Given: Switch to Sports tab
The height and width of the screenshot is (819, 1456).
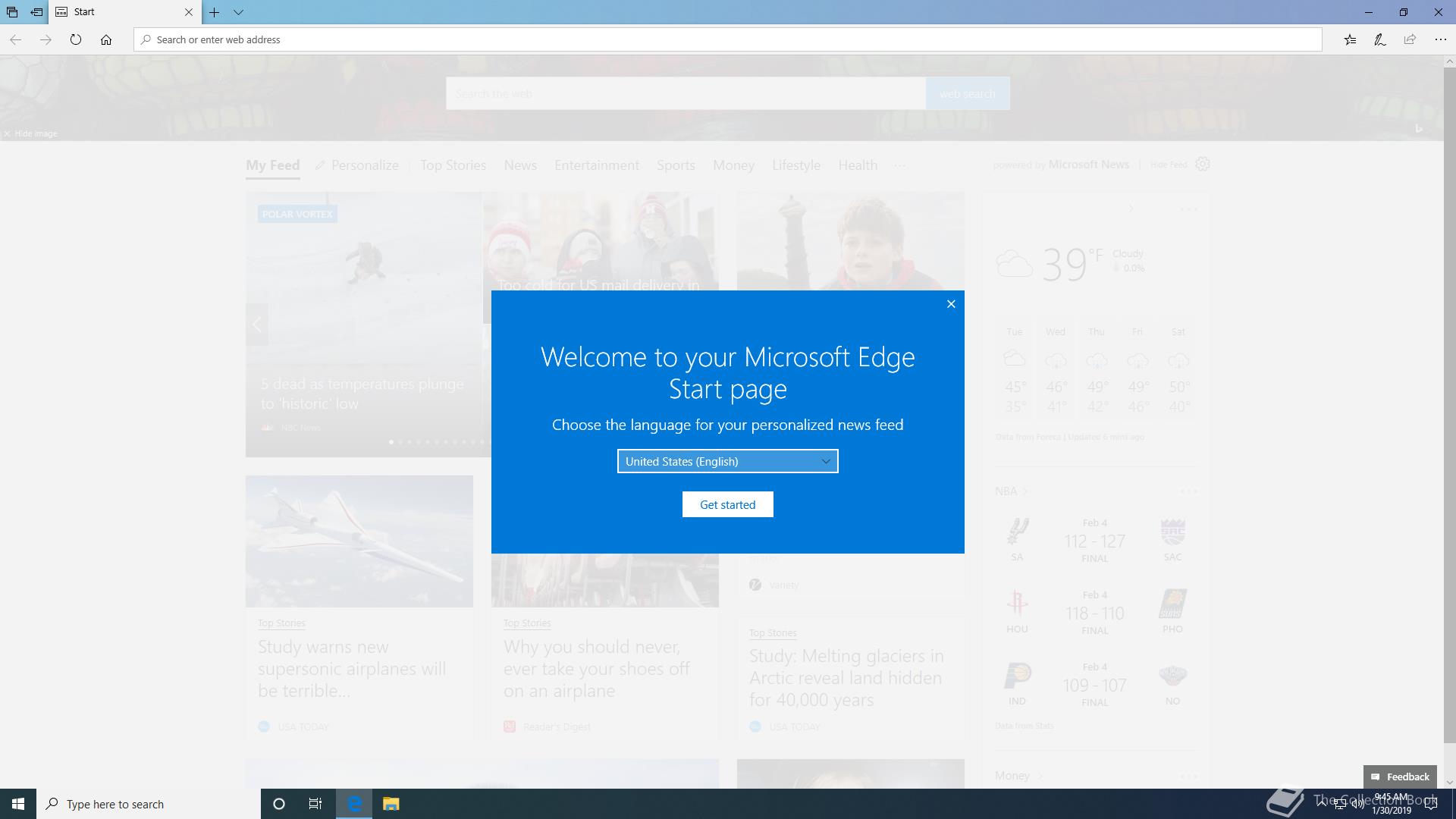Looking at the screenshot, I should (676, 165).
